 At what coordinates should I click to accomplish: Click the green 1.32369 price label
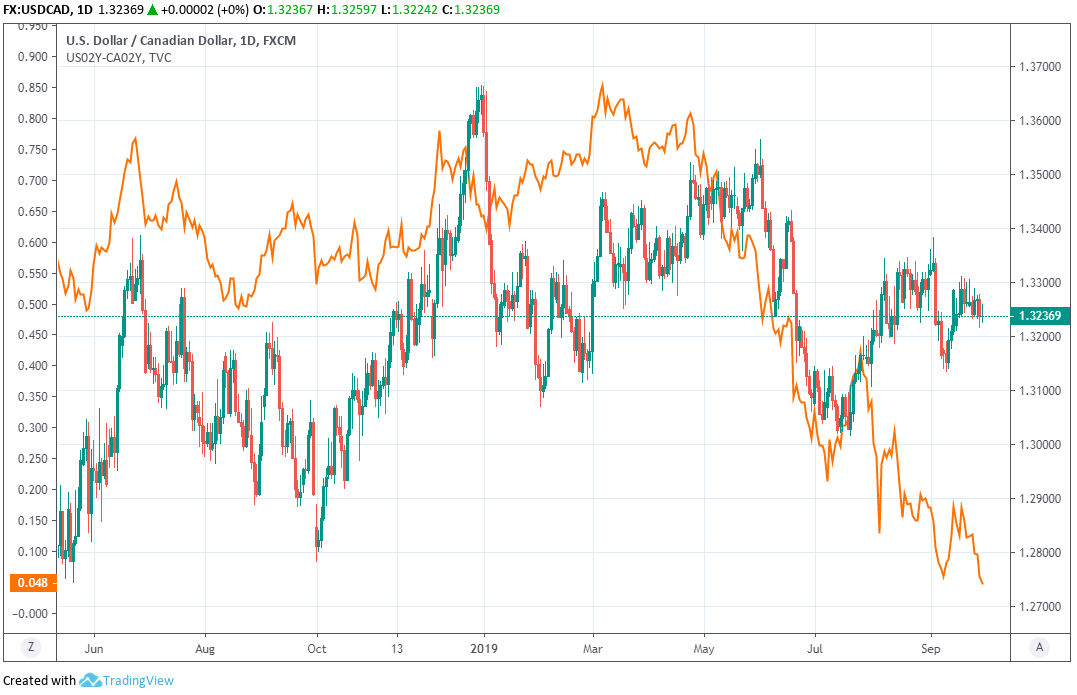click(1041, 316)
